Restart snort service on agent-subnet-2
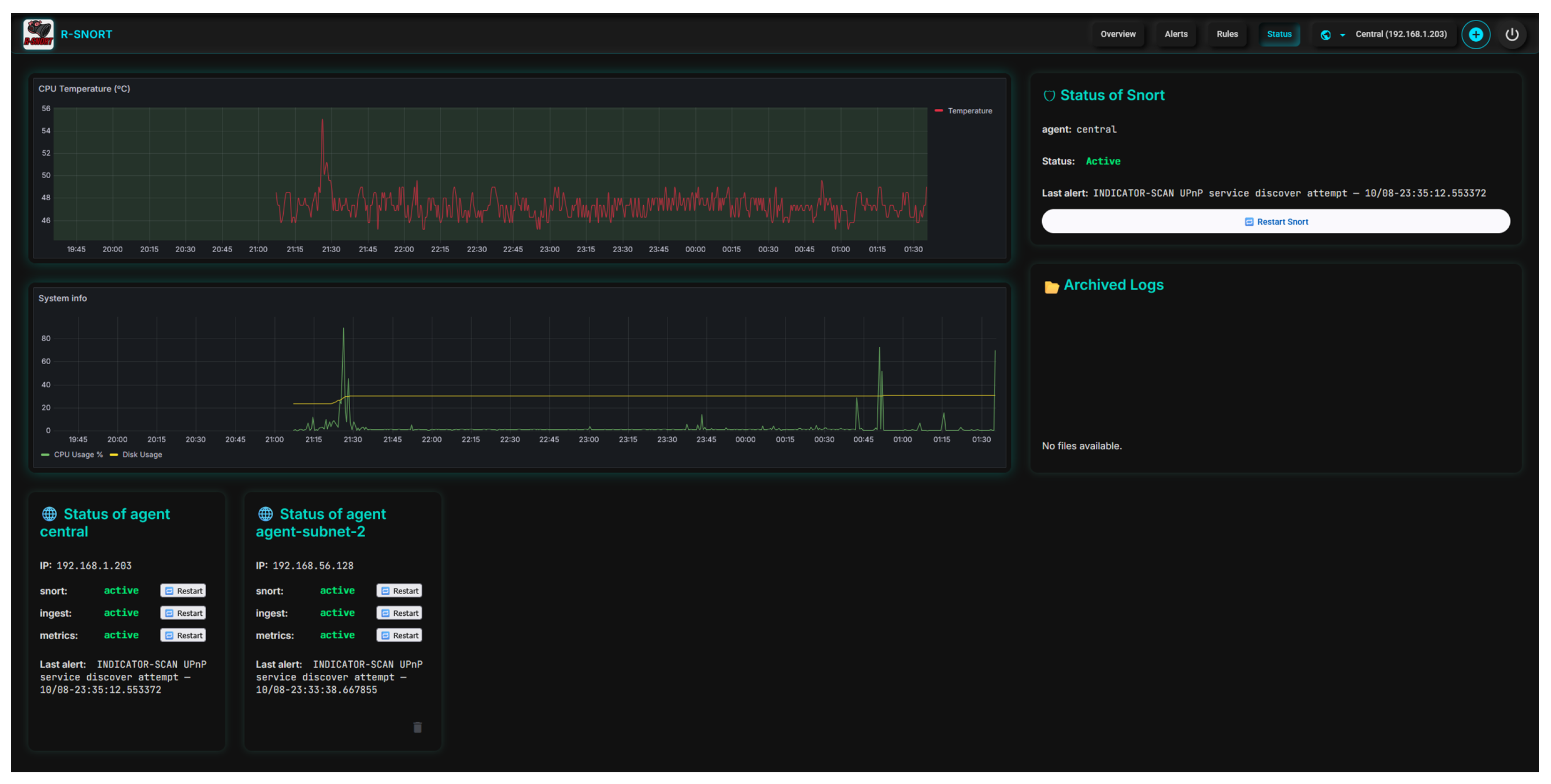Screen dimensions: 1551x784 click(399, 591)
